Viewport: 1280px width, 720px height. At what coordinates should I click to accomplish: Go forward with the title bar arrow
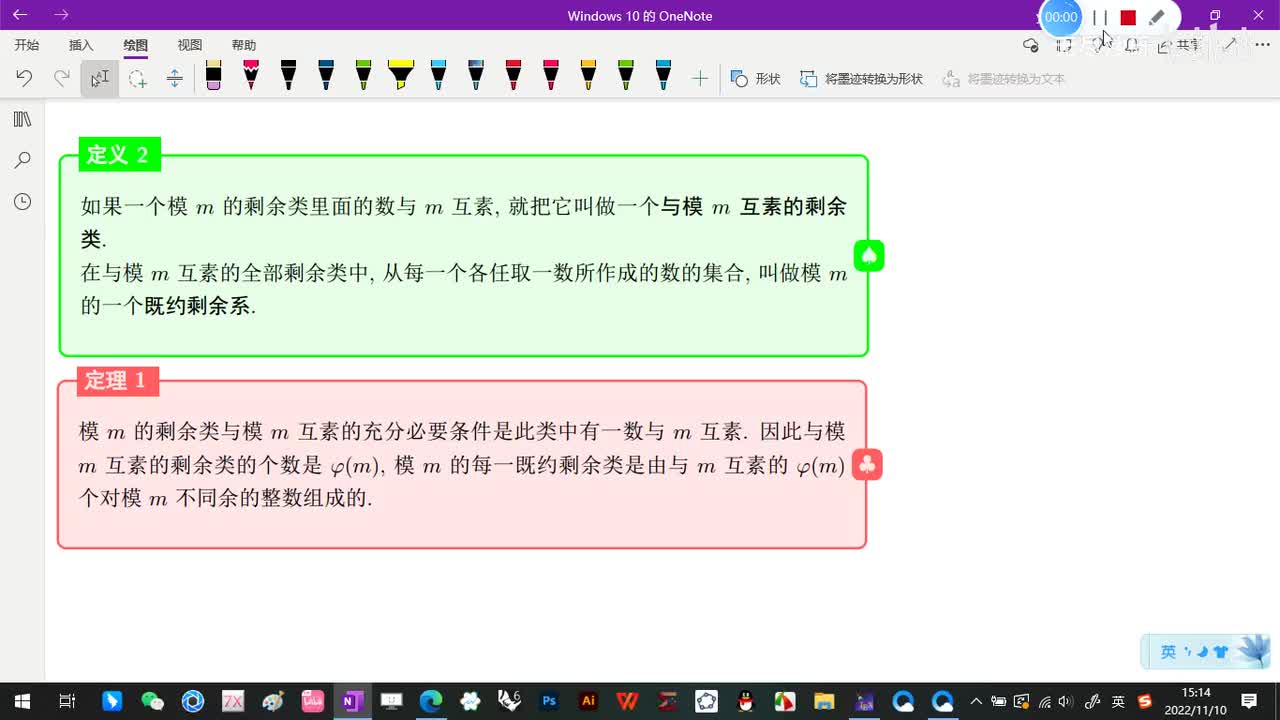[61, 15]
